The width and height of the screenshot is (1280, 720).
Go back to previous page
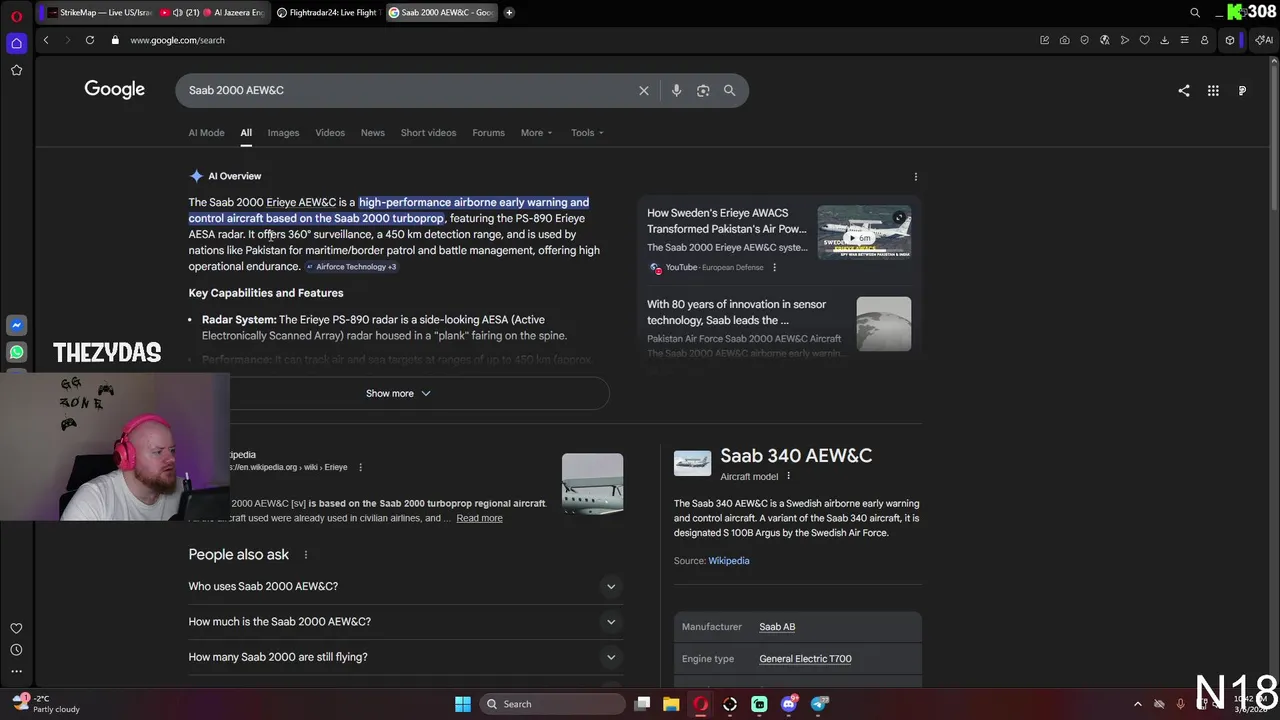46,40
